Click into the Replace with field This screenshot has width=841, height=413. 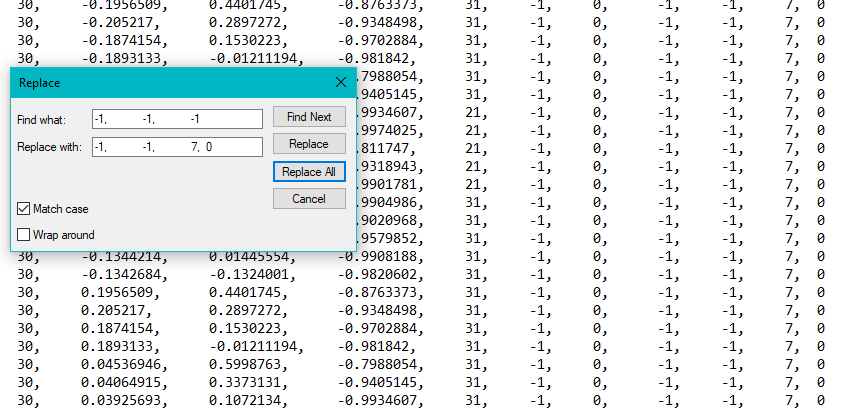click(176, 147)
